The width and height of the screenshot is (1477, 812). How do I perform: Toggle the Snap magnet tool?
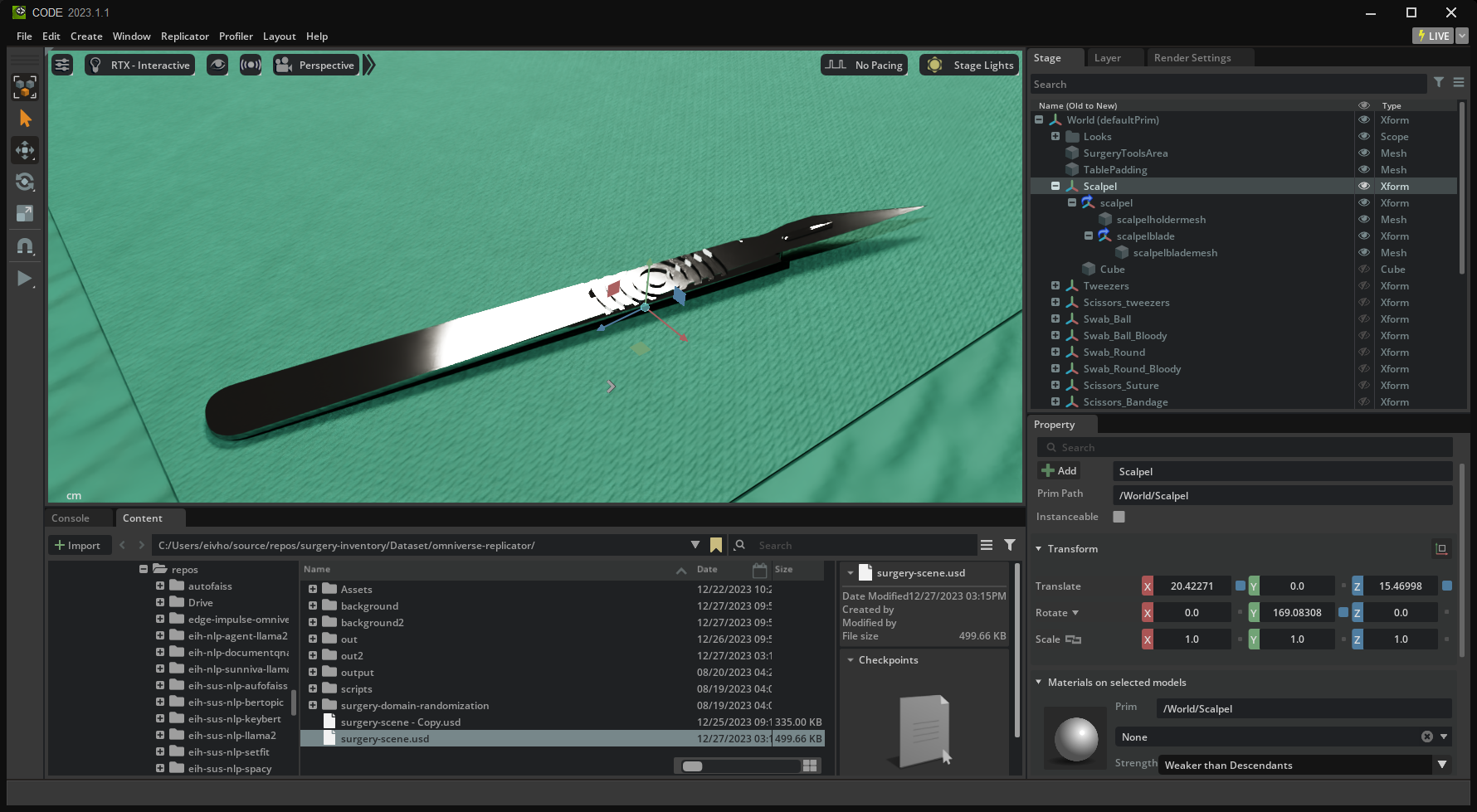[25, 246]
